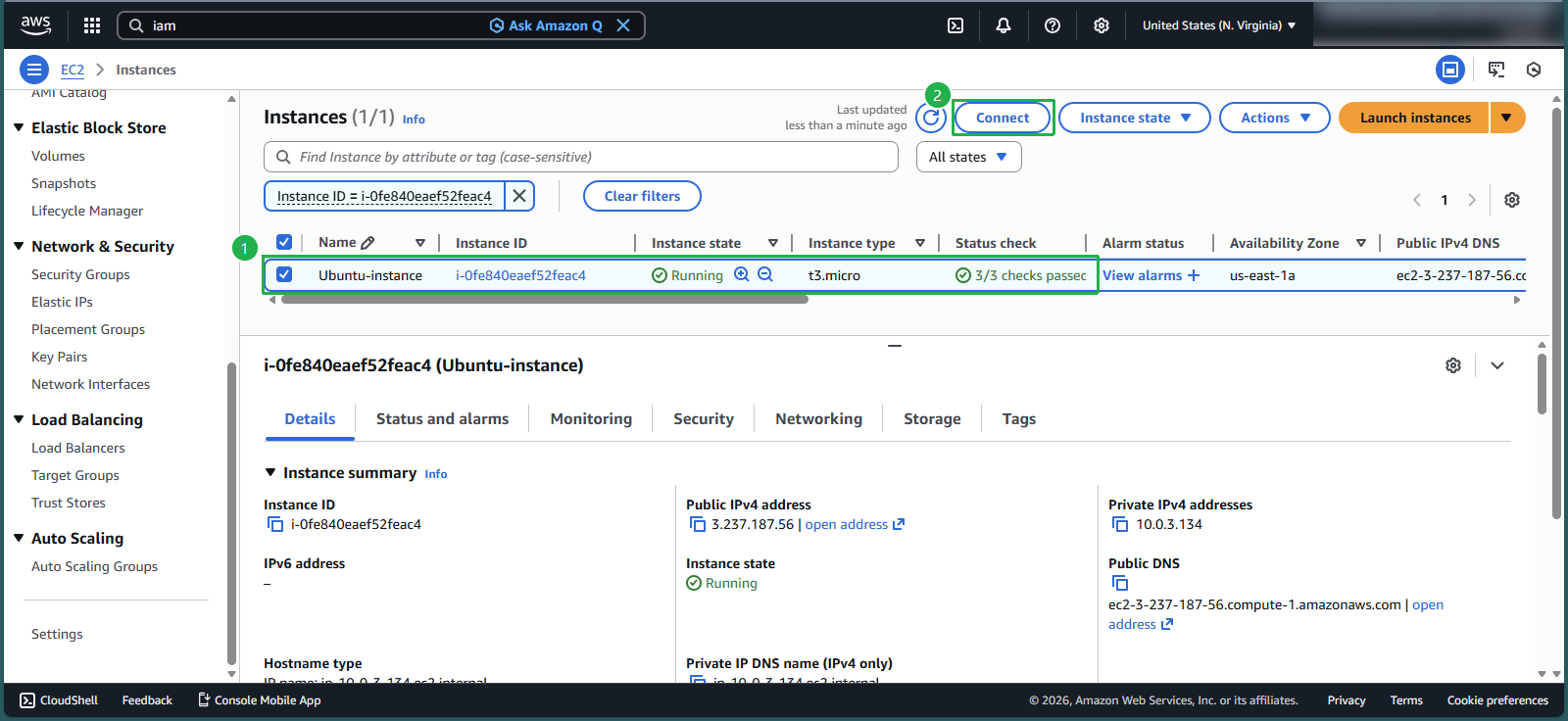Collapse the Instance summary section
Viewport: 1568px width, 721px height.
[x=270, y=472]
